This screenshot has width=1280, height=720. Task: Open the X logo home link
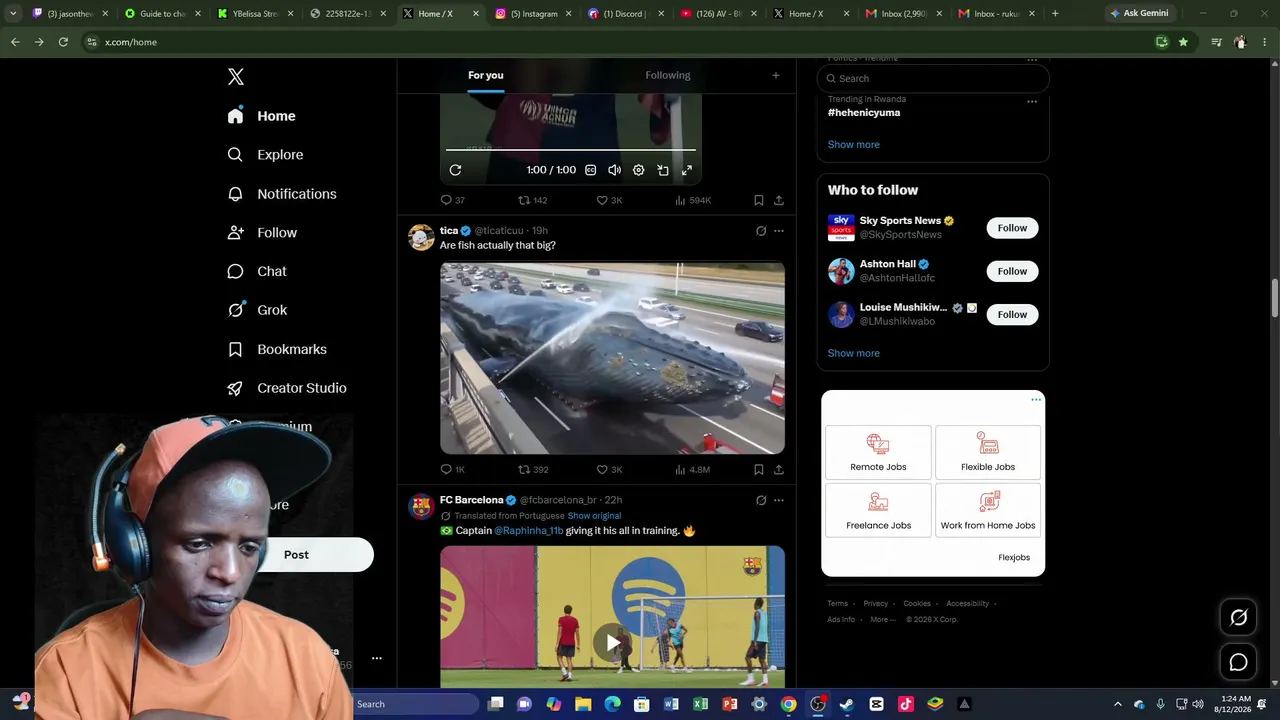coord(236,77)
